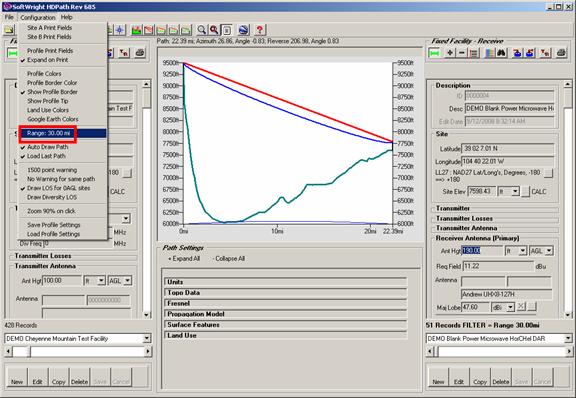
Task: Open the Google Earth globe icon
Action: point(244,30)
